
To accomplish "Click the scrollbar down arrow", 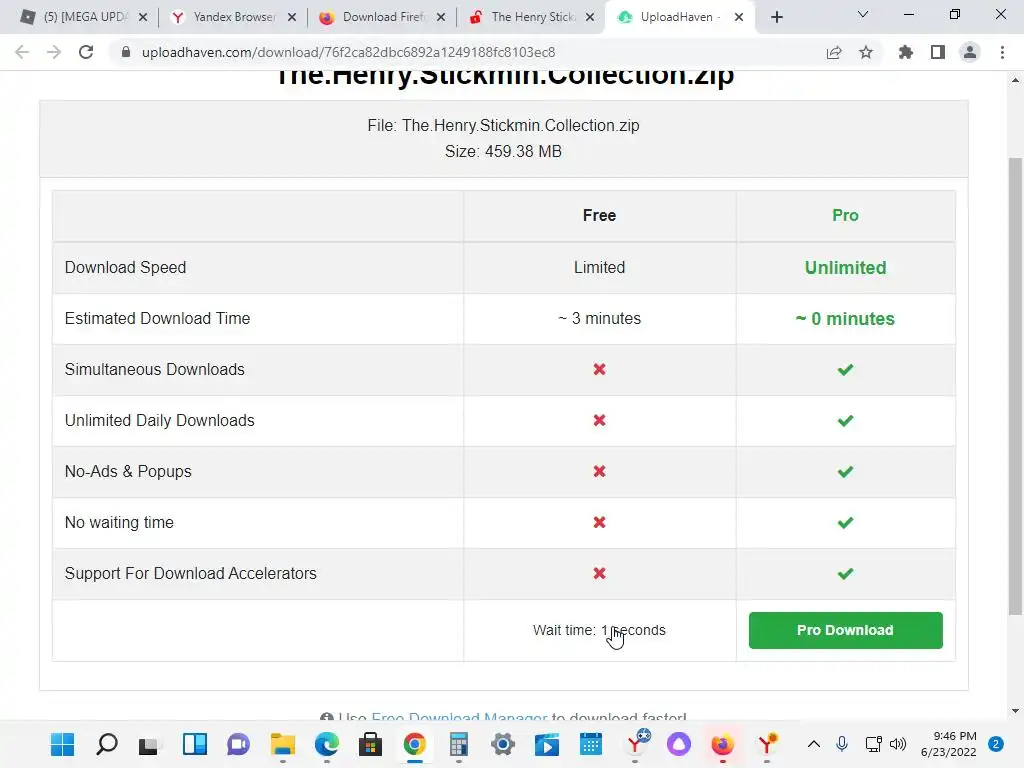I will coord(1015,711).
